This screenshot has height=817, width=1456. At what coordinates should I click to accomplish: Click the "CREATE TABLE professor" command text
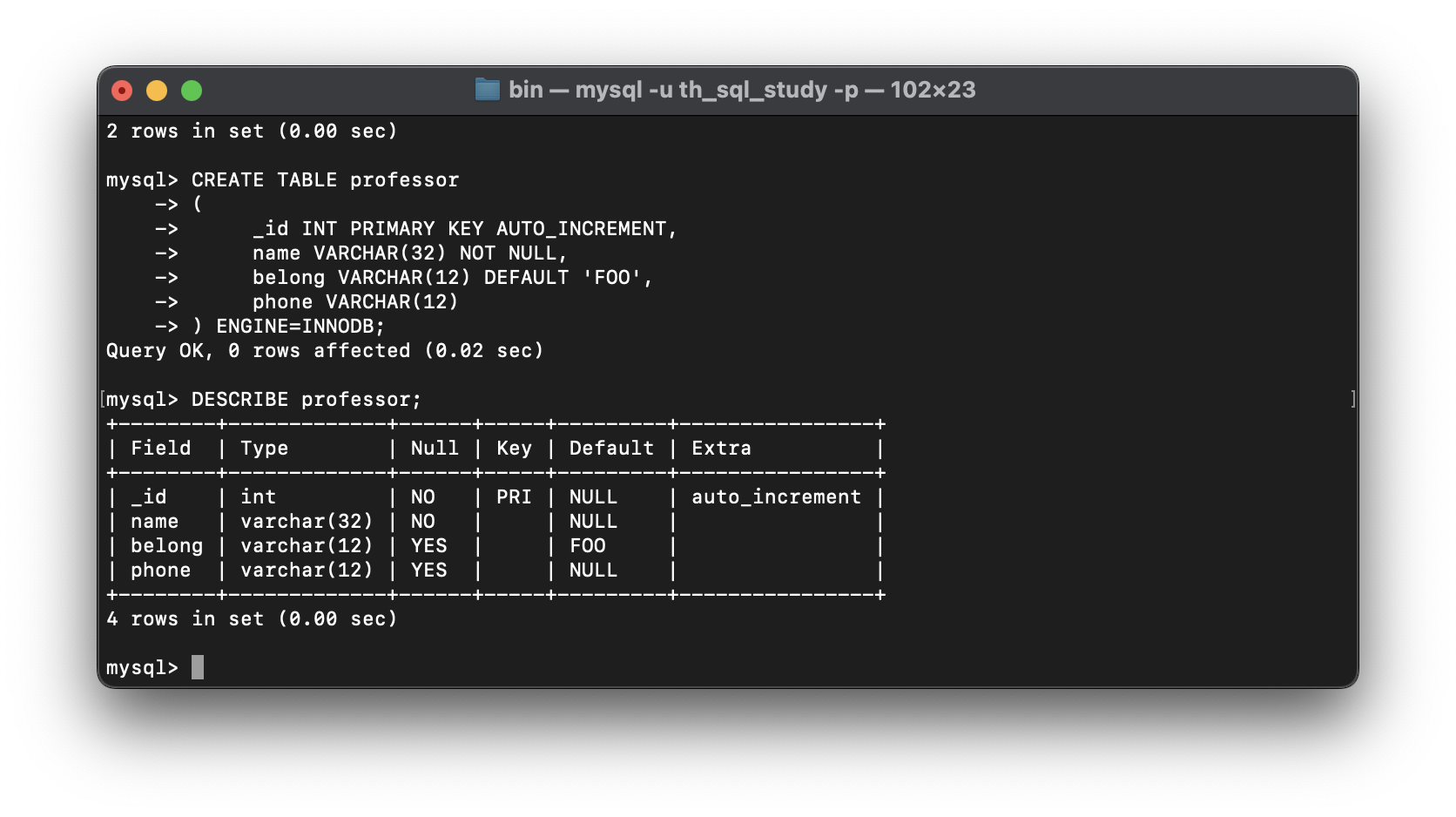(x=325, y=180)
